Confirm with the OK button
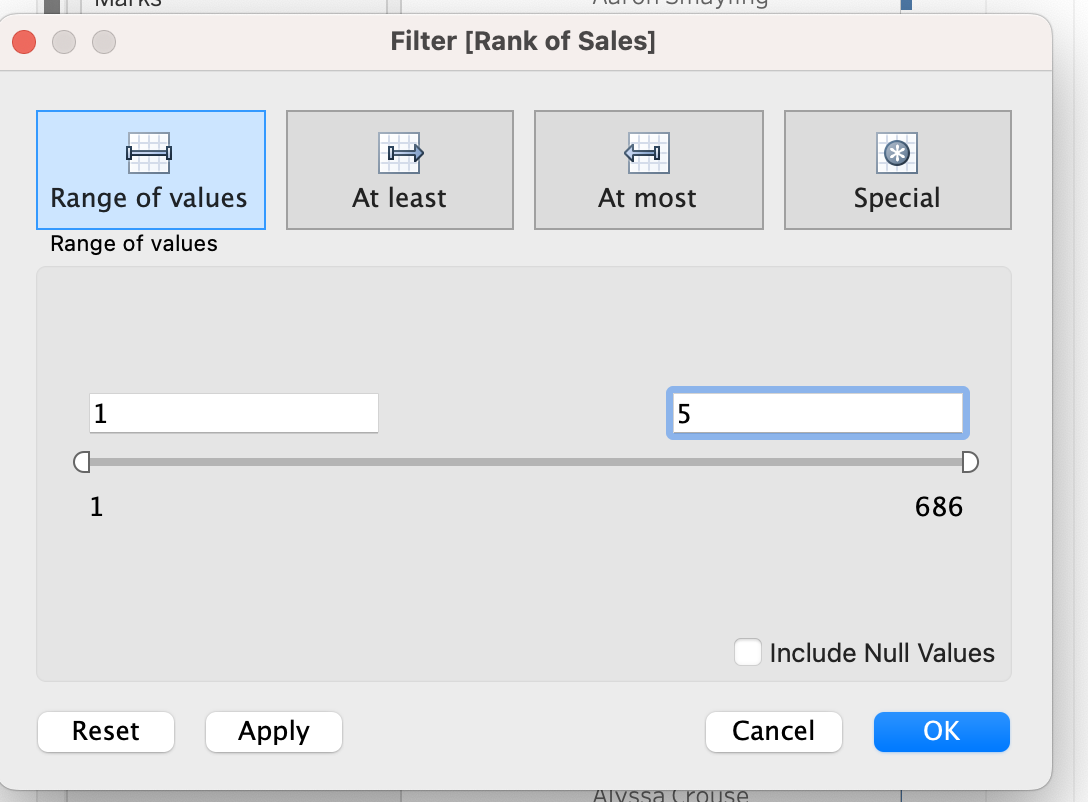Screen dimensions: 1088x802 coord(942,731)
